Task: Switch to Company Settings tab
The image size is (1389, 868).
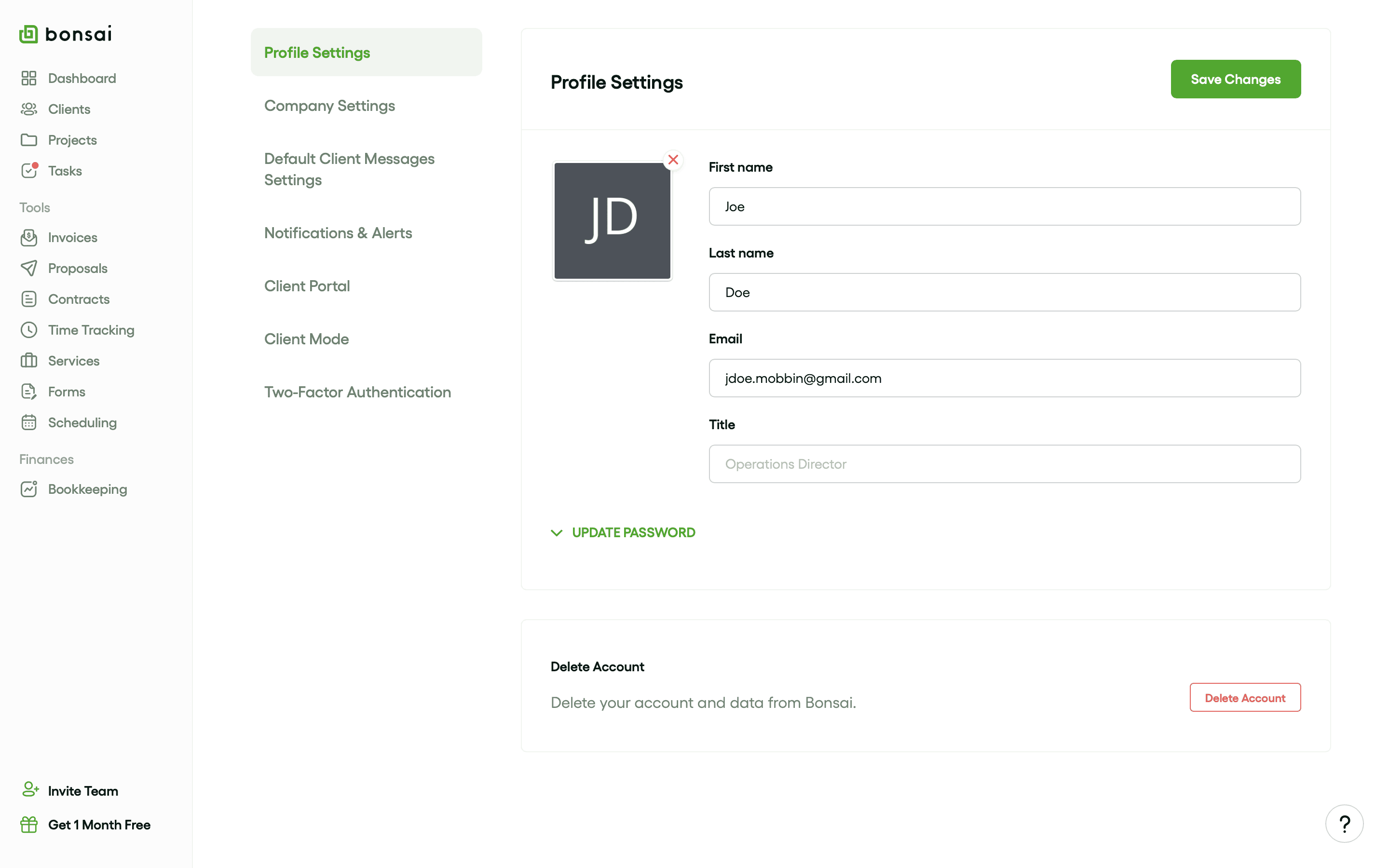Action: 329,106
